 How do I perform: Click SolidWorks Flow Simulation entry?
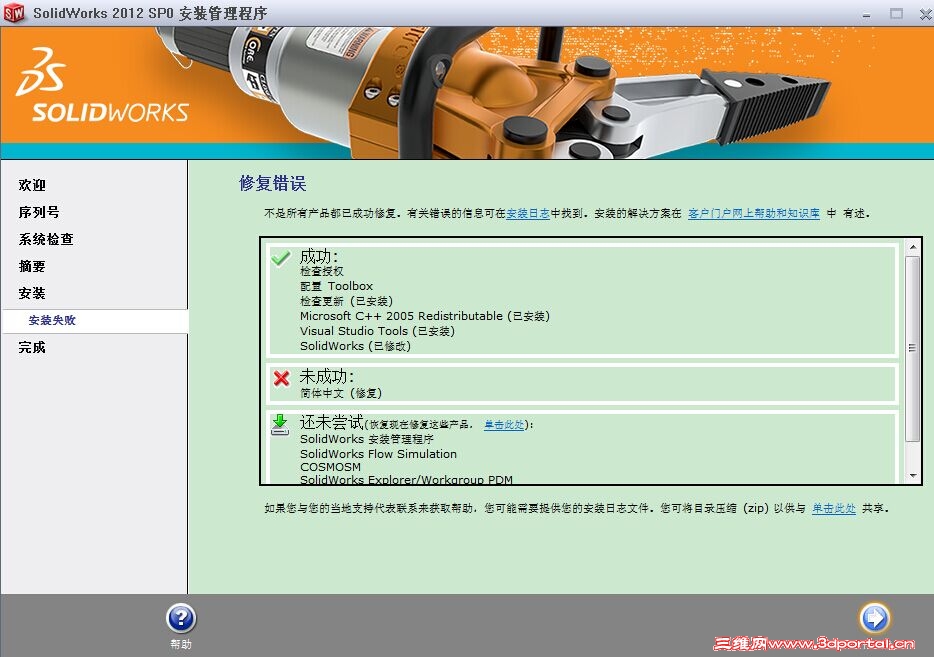378,454
